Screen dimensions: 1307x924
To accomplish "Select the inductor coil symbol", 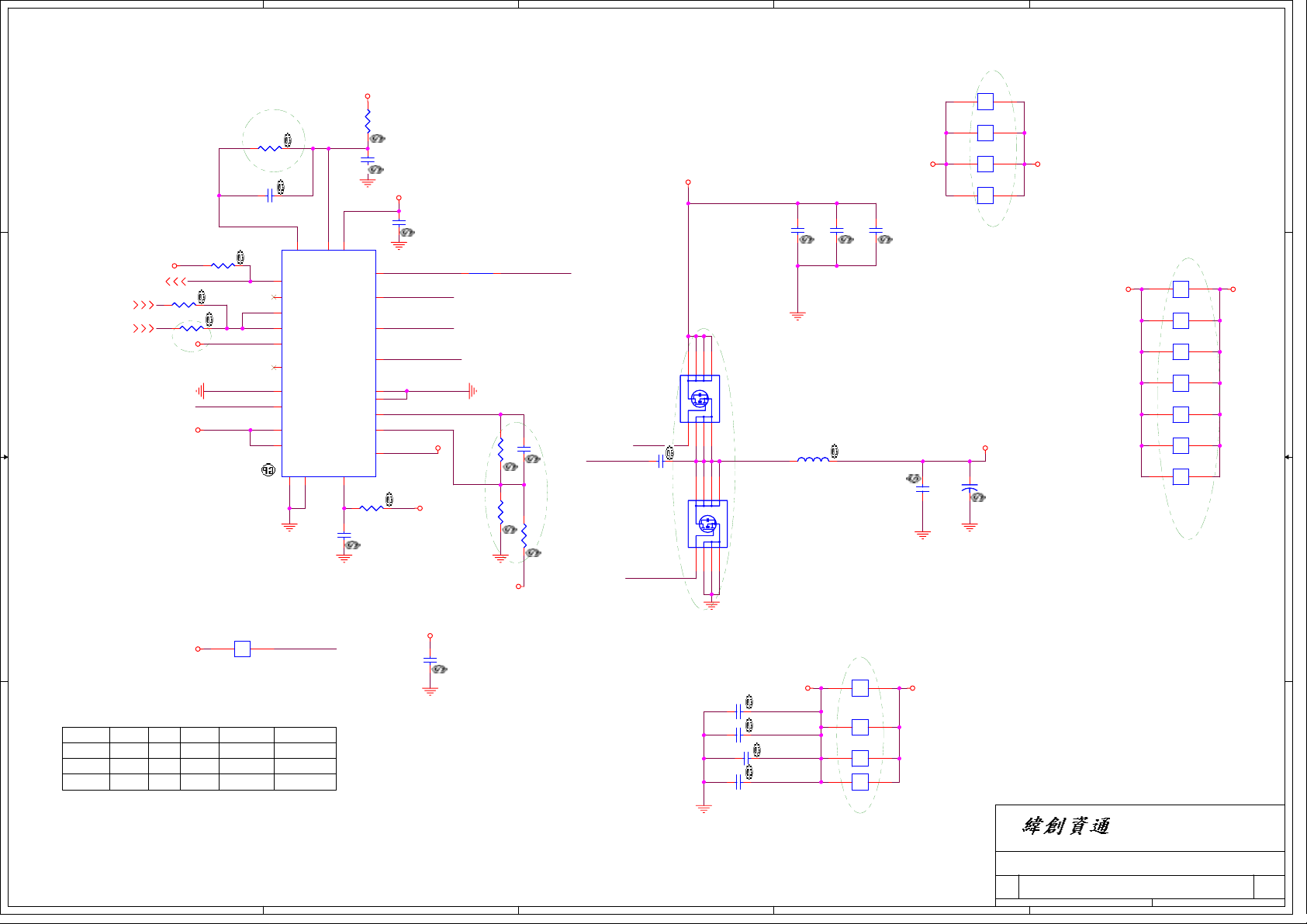I will [813, 459].
